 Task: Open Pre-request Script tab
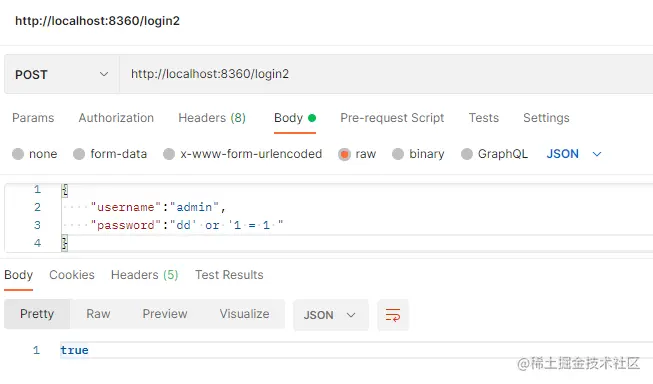[392, 118]
